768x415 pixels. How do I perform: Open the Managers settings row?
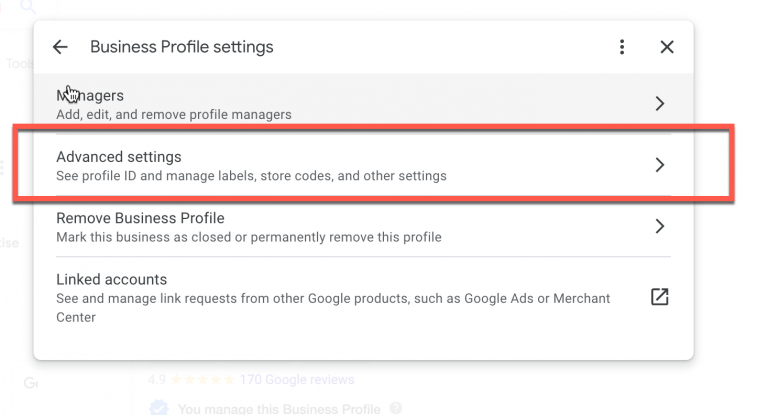tap(300, 104)
